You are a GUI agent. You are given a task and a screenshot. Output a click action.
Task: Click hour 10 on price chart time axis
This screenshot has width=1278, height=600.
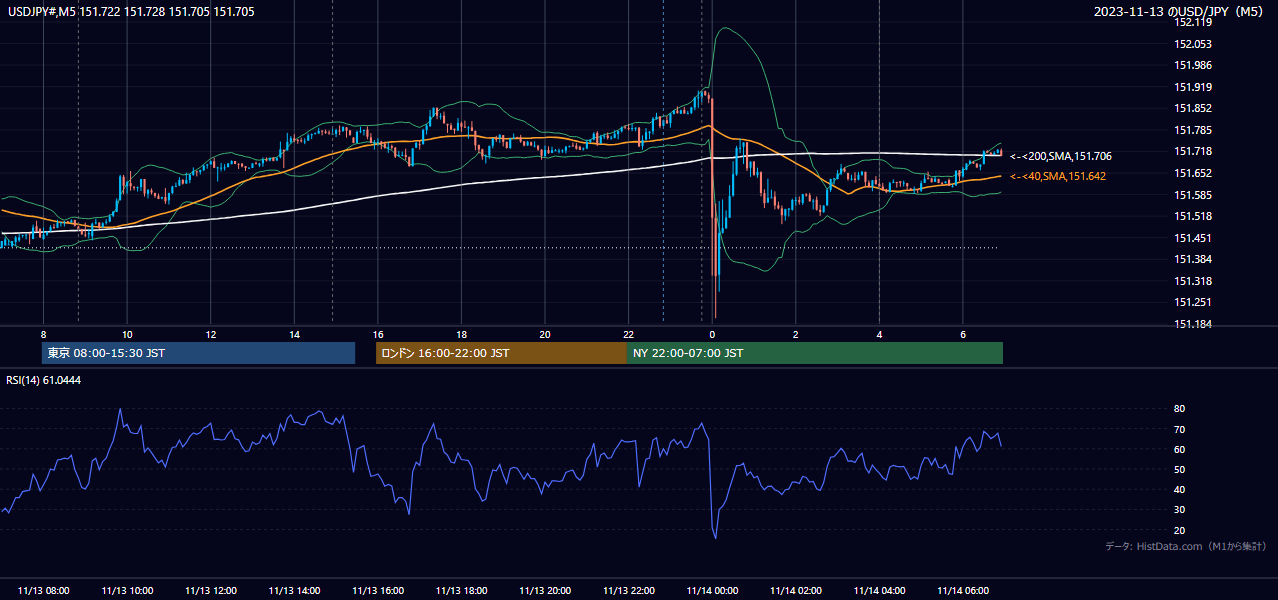tap(127, 334)
